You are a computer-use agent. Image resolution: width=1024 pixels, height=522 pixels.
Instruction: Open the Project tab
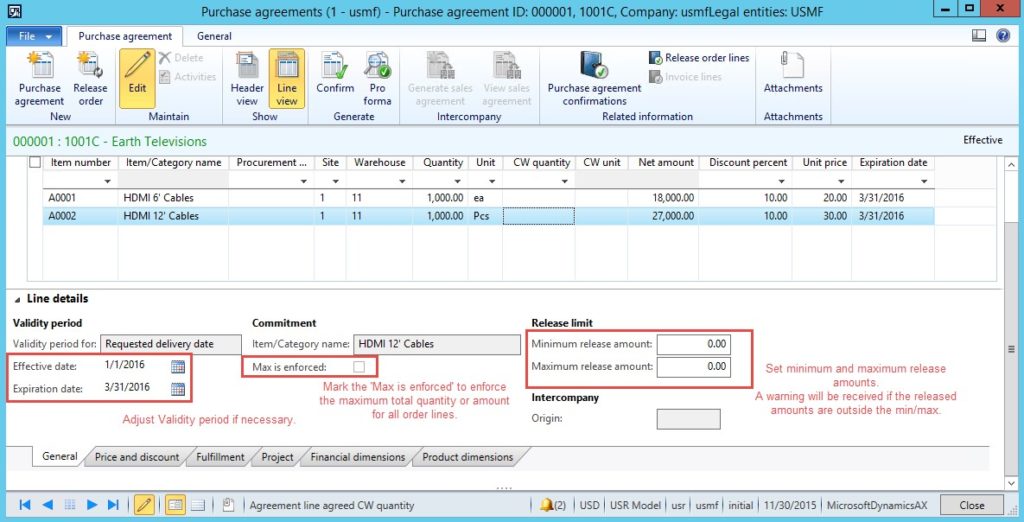278,457
